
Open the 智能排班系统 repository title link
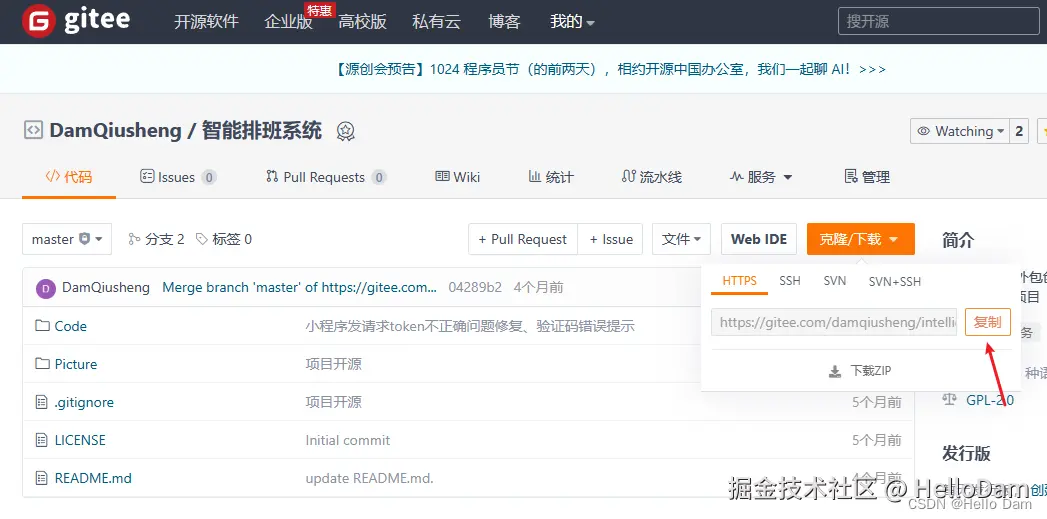(x=262, y=130)
